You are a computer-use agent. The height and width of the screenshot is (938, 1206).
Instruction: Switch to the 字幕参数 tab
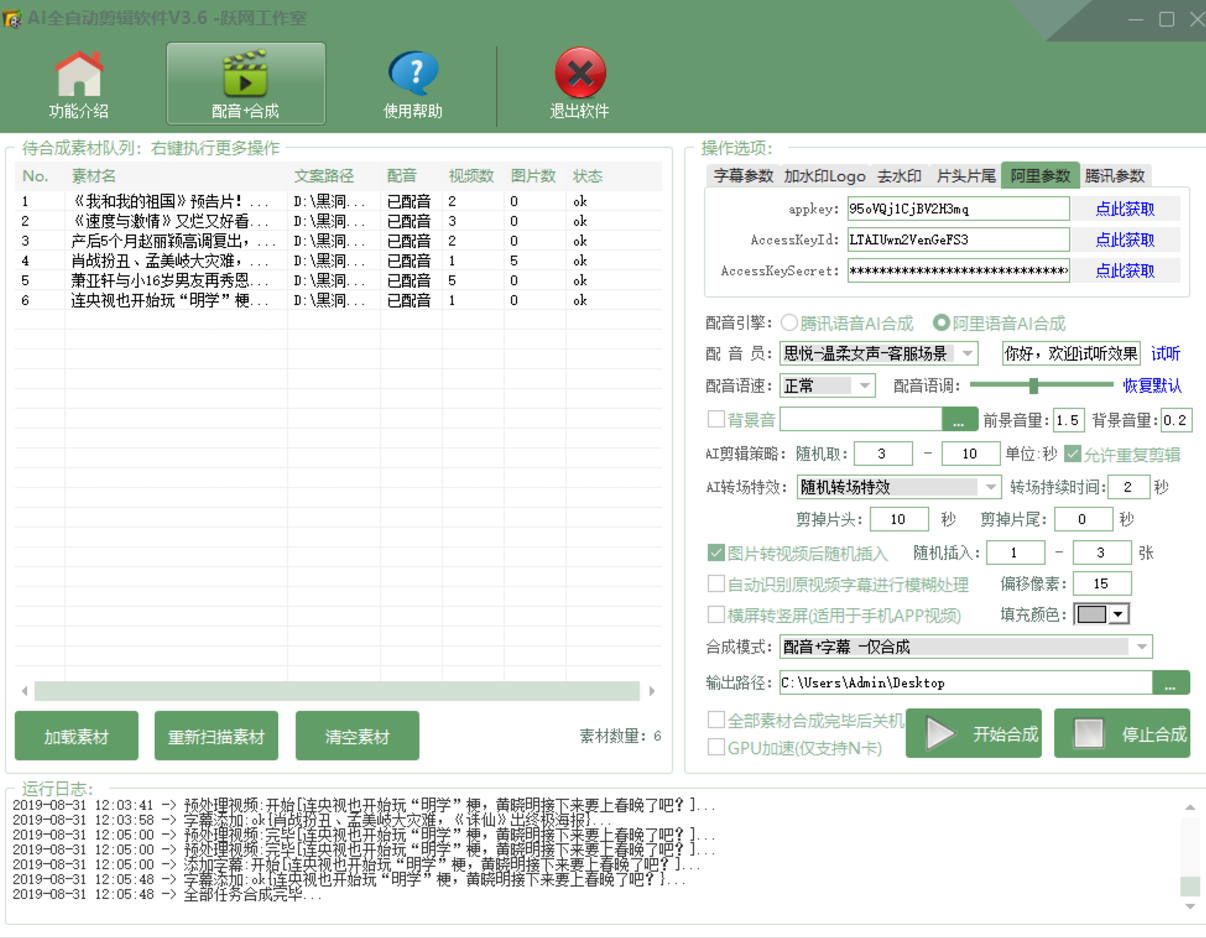(x=743, y=176)
